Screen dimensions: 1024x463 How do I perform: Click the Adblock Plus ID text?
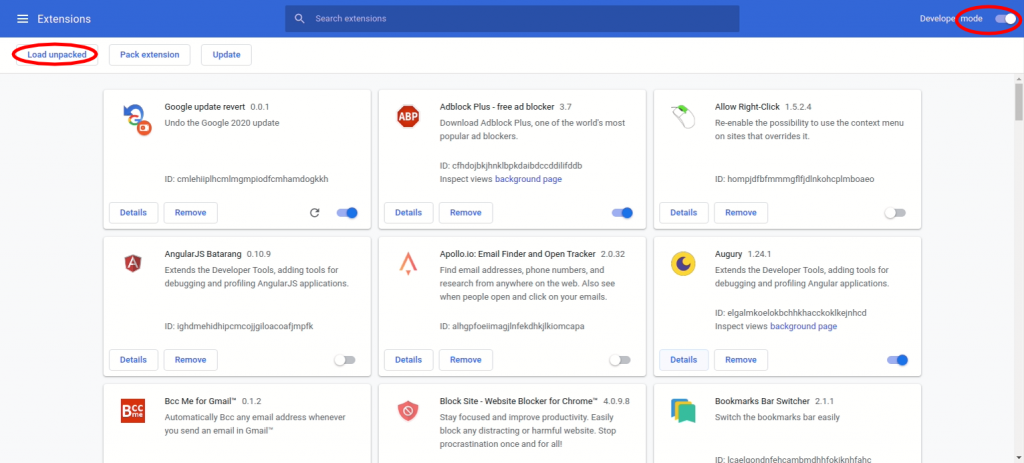pos(511,166)
